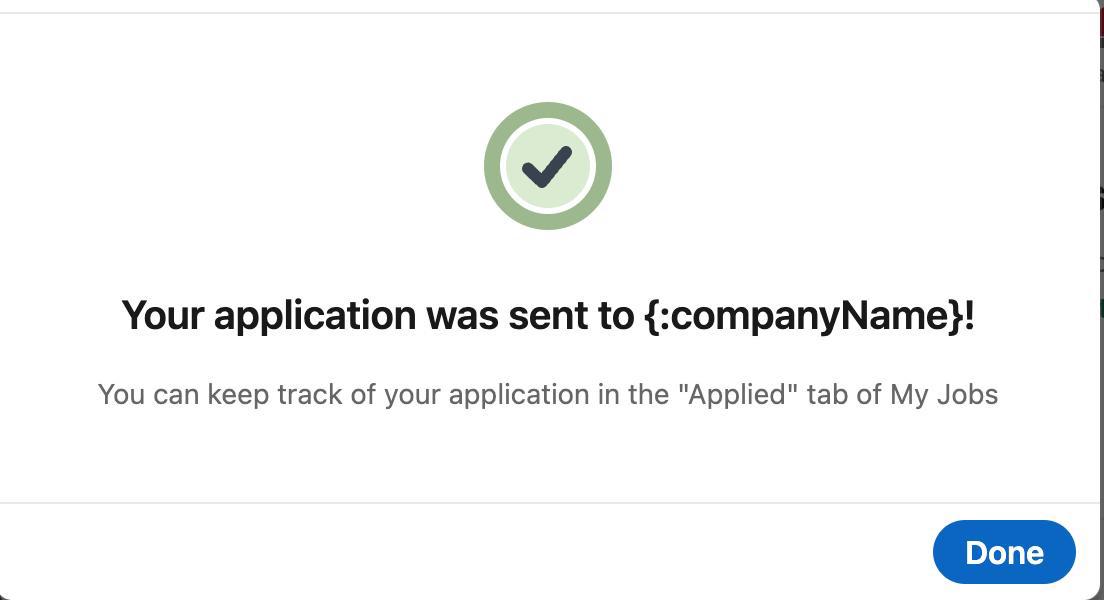Click the green success checkmark icon
1104x600 pixels.
(x=548, y=165)
